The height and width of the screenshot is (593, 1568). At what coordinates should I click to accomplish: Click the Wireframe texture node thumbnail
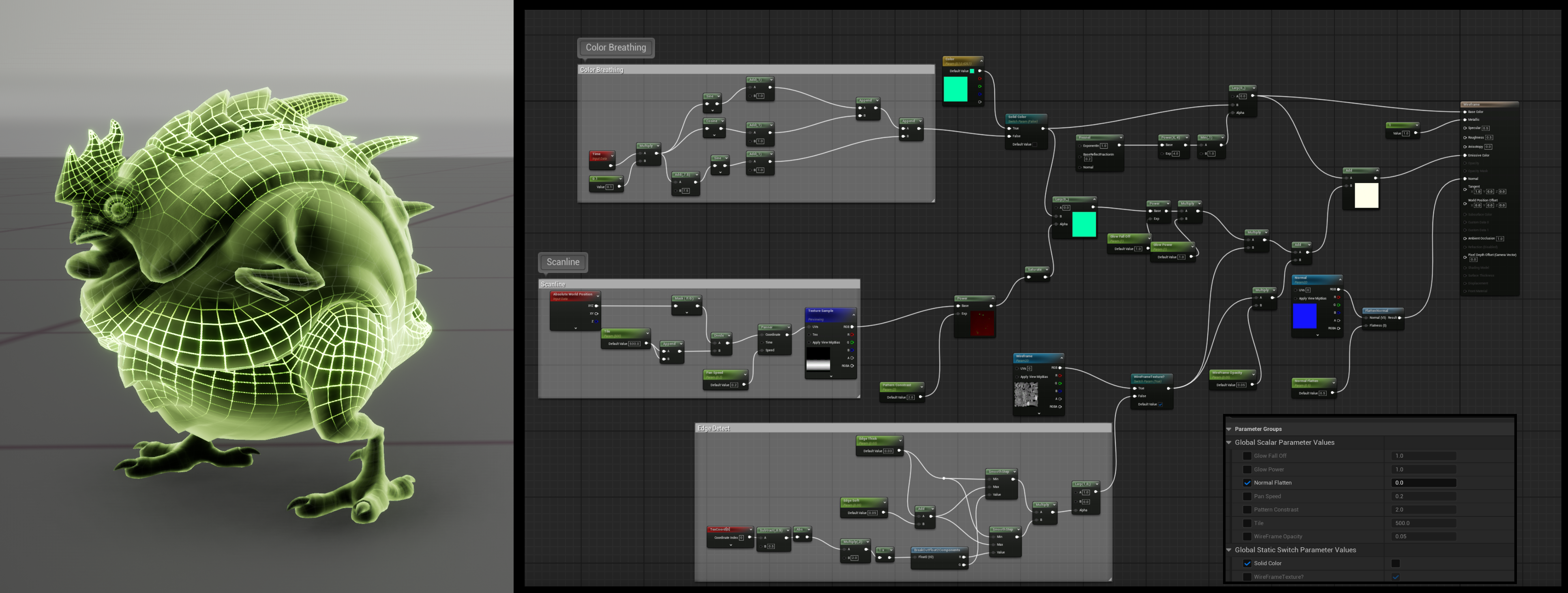click(1026, 395)
